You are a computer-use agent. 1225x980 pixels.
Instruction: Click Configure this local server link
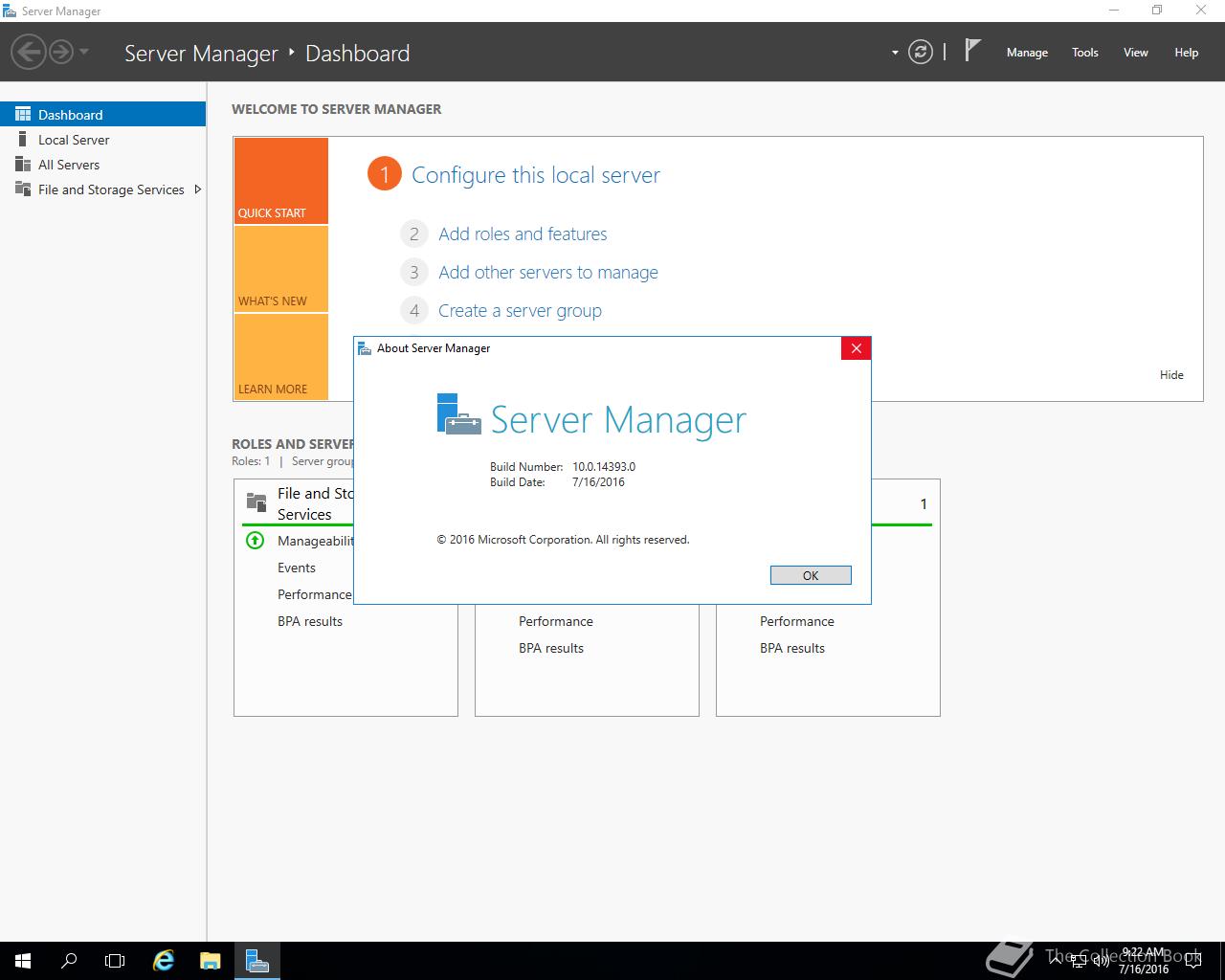pyautogui.click(x=536, y=175)
